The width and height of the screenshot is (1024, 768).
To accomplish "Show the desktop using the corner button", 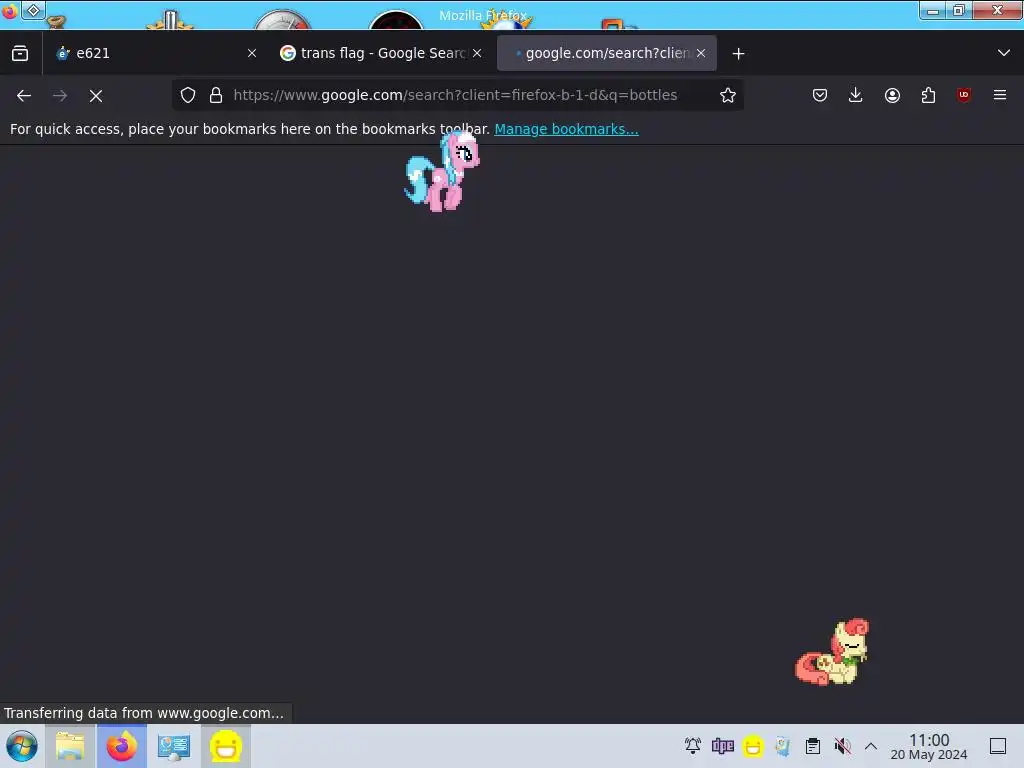I will pos(998,746).
